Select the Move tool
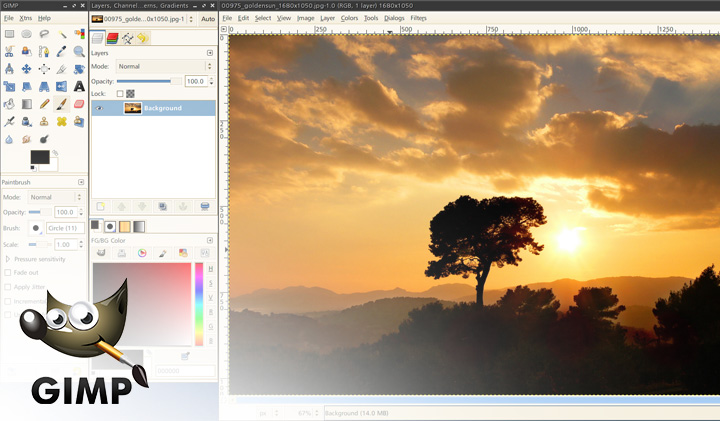 pos(27,69)
